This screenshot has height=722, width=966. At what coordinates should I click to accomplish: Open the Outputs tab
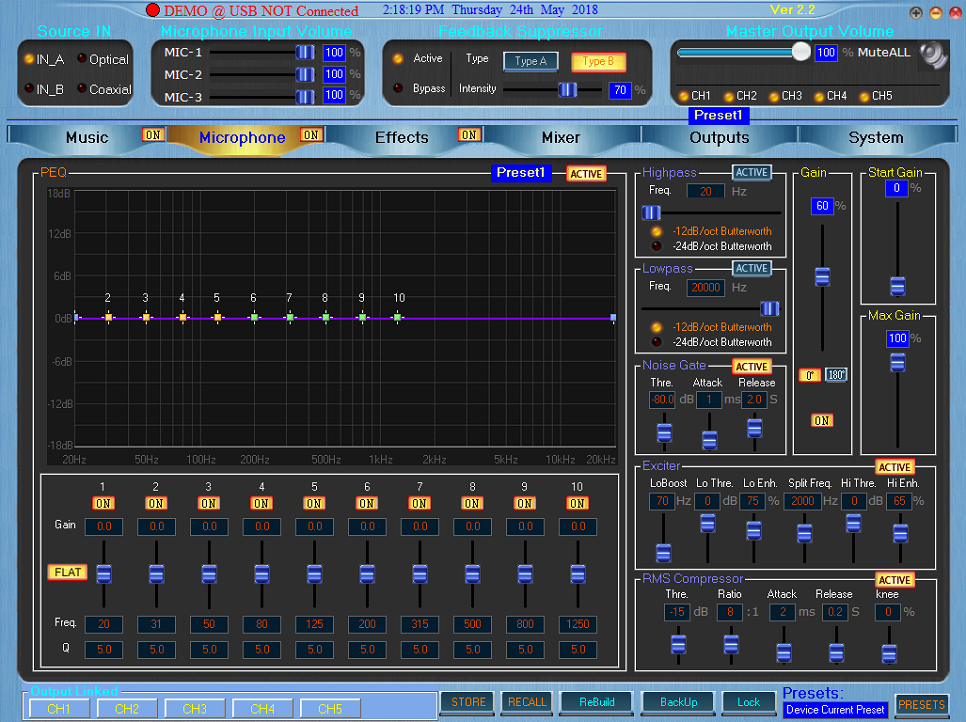719,137
